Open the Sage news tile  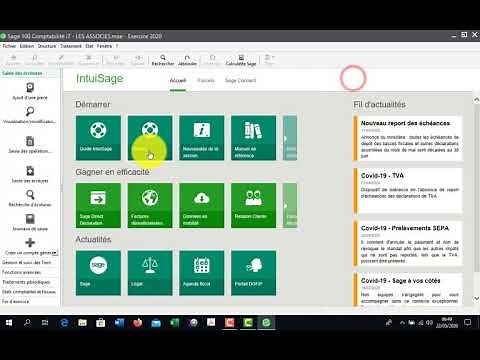point(98,273)
